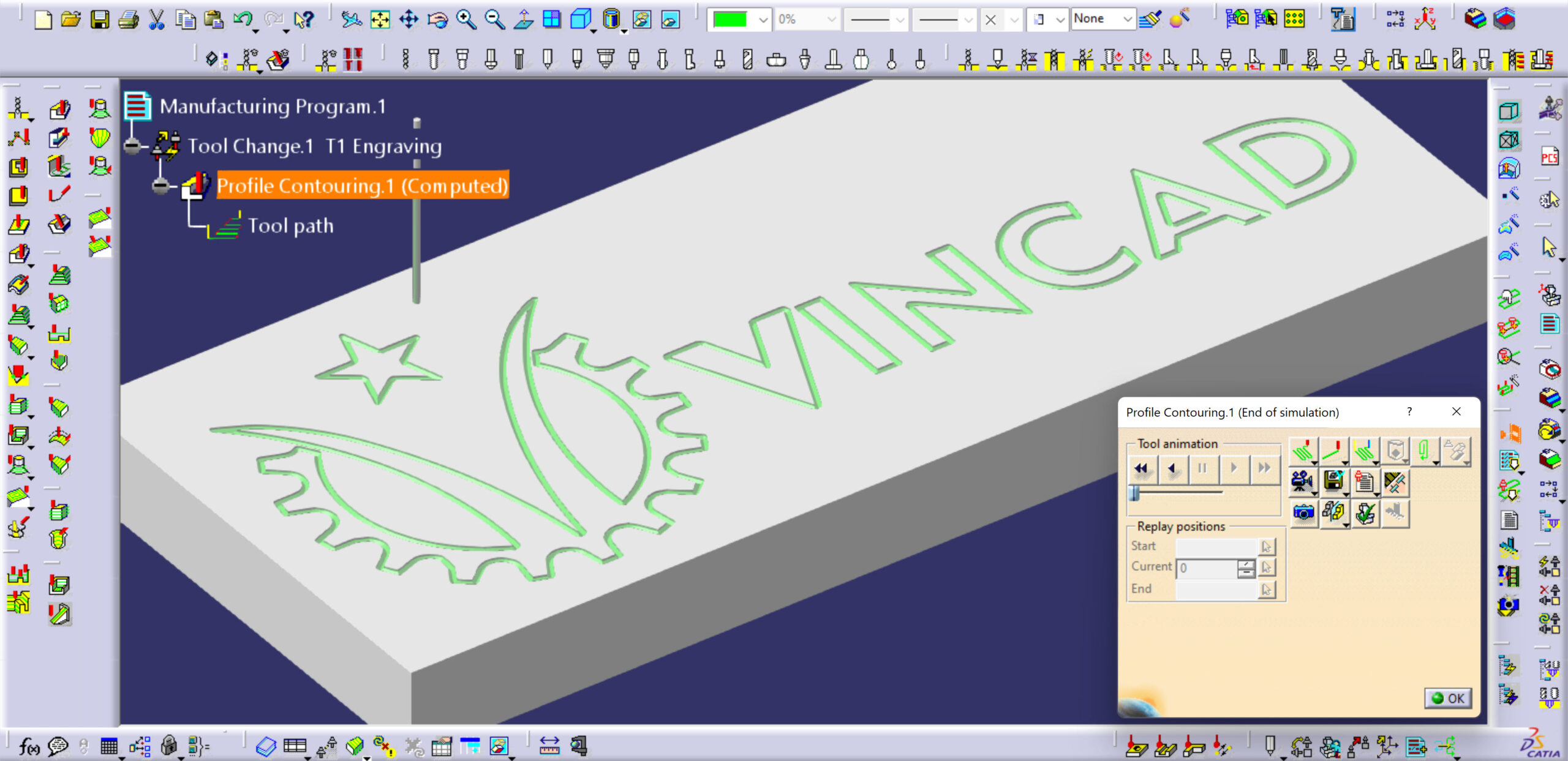This screenshot has width=1568, height=761.
Task: Collapse the Tool Change.1 tree node
Action: [x=132, y=146]
